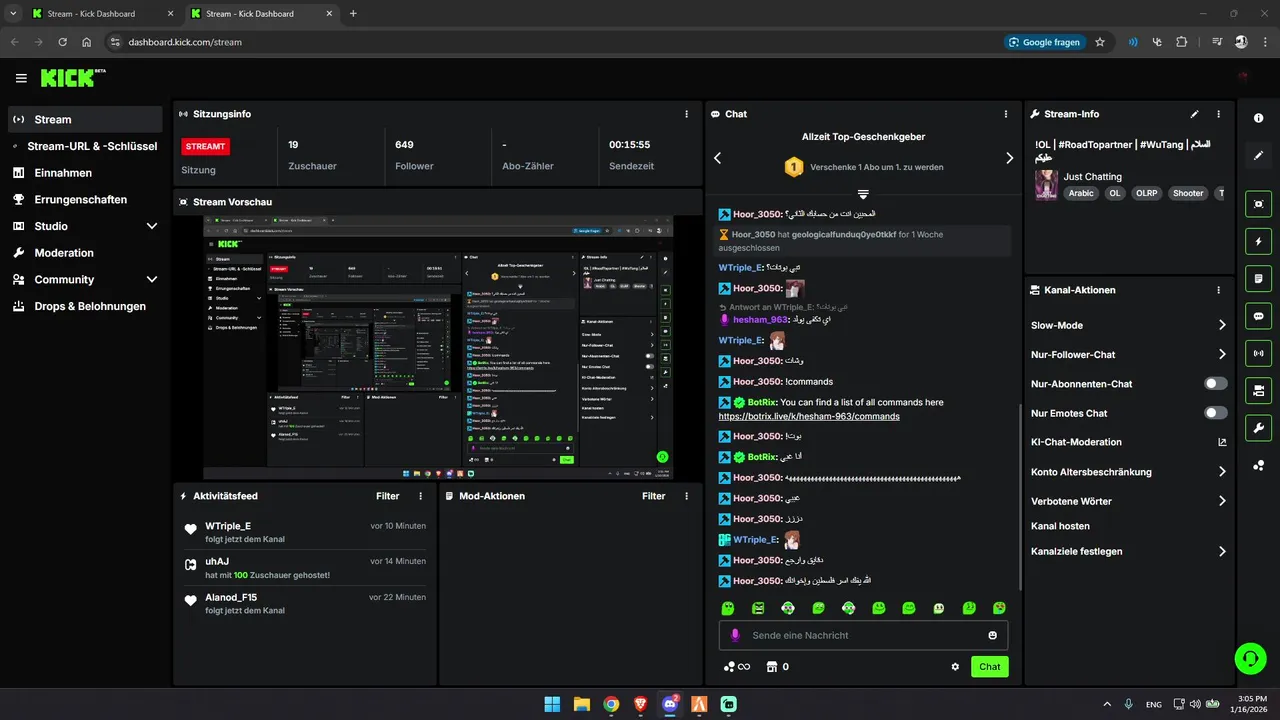This screenshot has height=720, width=1280.
Task: Open Chat panel three-dot options menu
Action: 1005,114
